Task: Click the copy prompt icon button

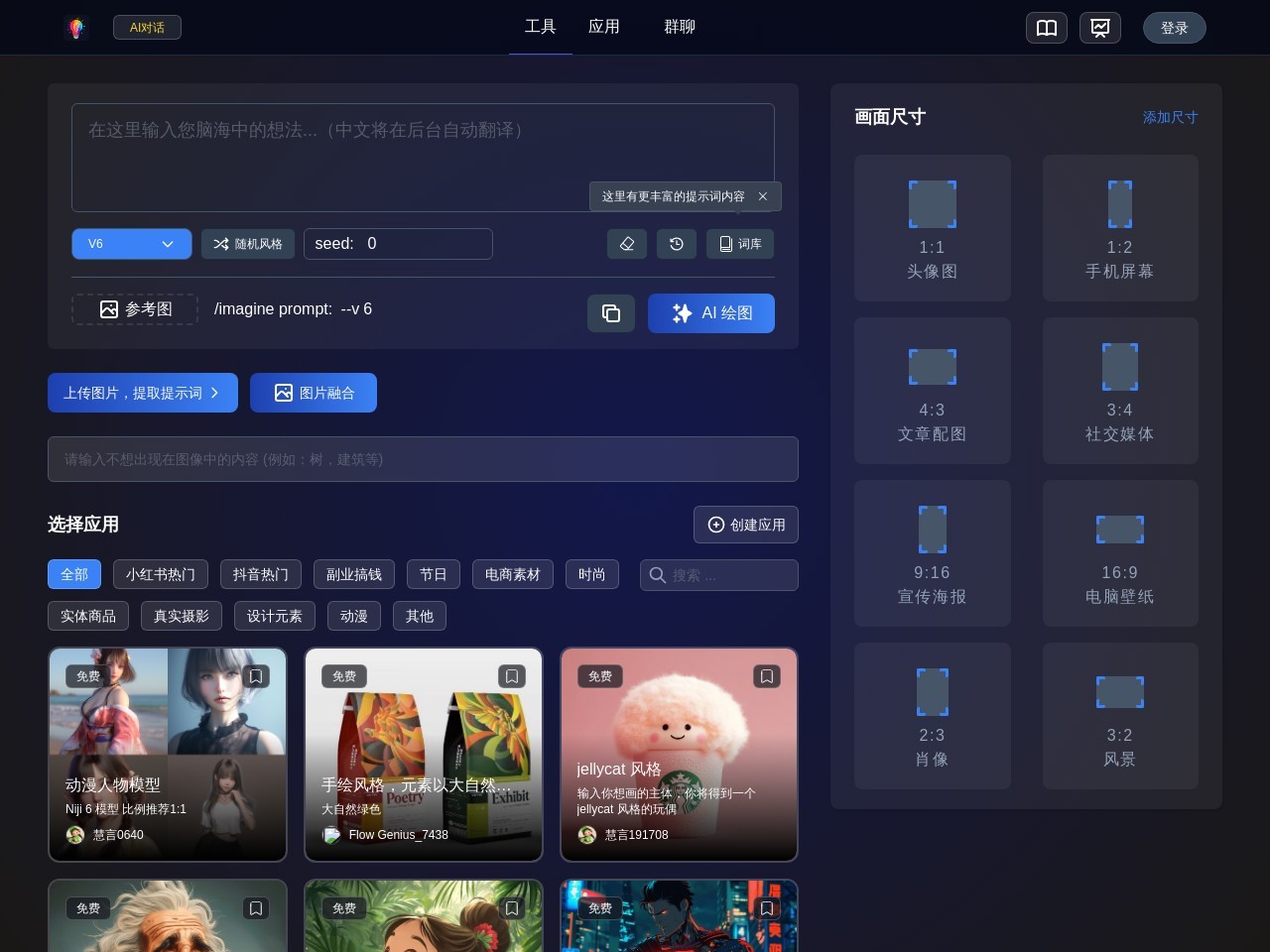Action: (x=611, y=313)
